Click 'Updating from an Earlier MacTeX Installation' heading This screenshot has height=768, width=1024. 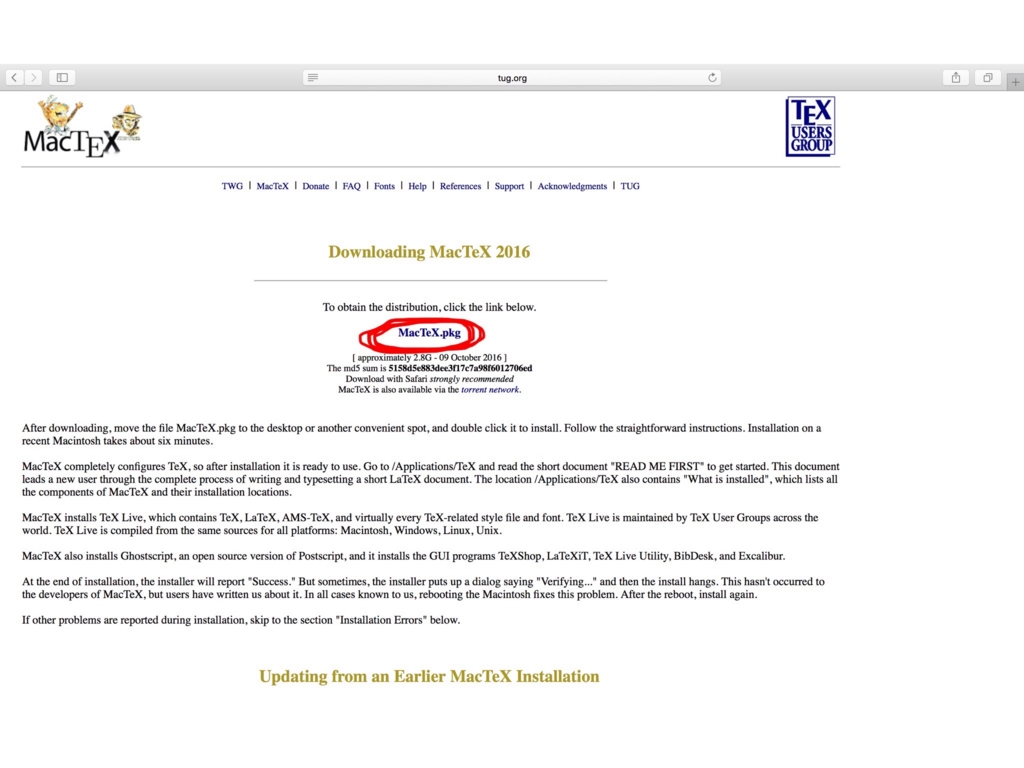(x=429, y=677)
